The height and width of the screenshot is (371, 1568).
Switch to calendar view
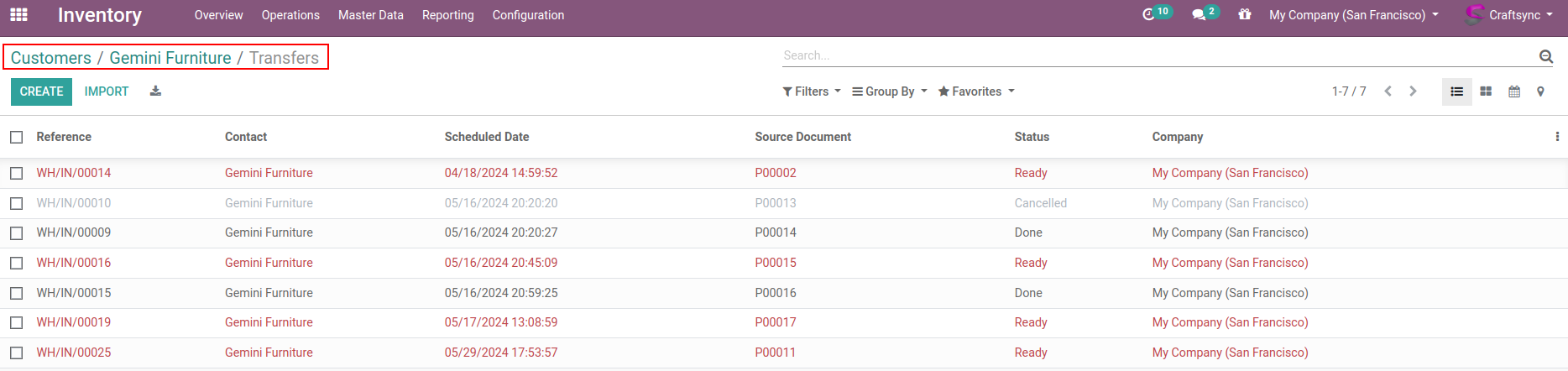[1514, 91]
